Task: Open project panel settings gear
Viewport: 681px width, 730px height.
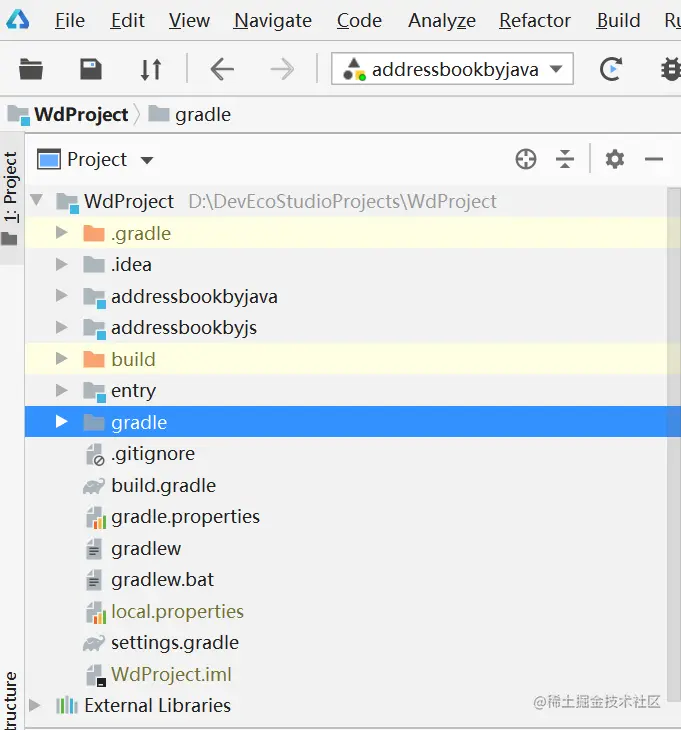Action: [x=614, y=159]
